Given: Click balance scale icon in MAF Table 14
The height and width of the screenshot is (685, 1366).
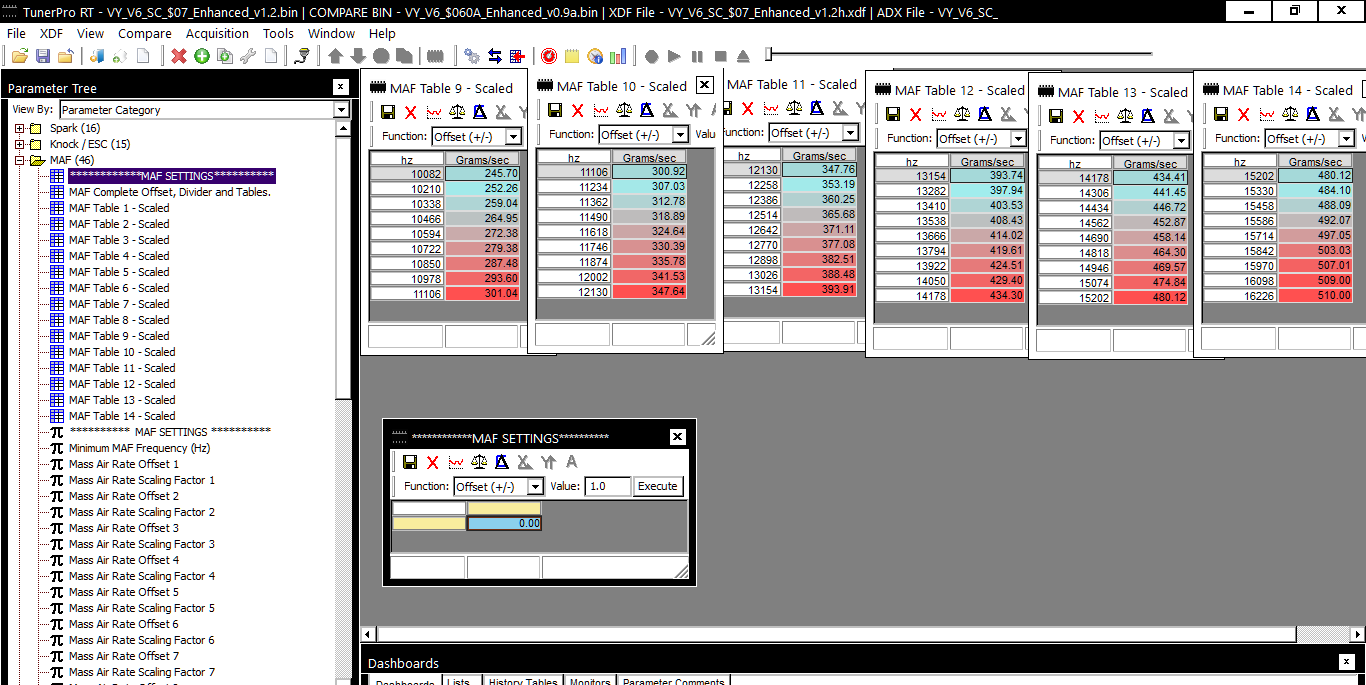Looking at the screenshot, I should pyautogui.click(x=1290, y=114).
